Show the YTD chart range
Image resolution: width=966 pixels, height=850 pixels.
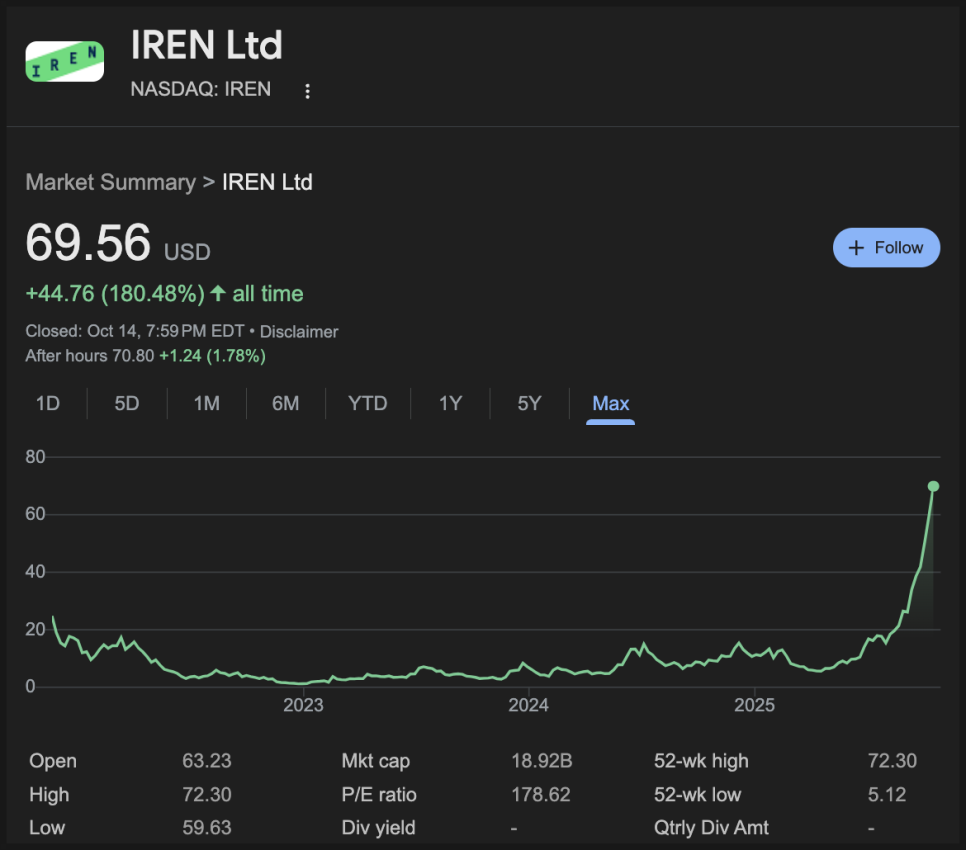point(367,404)
